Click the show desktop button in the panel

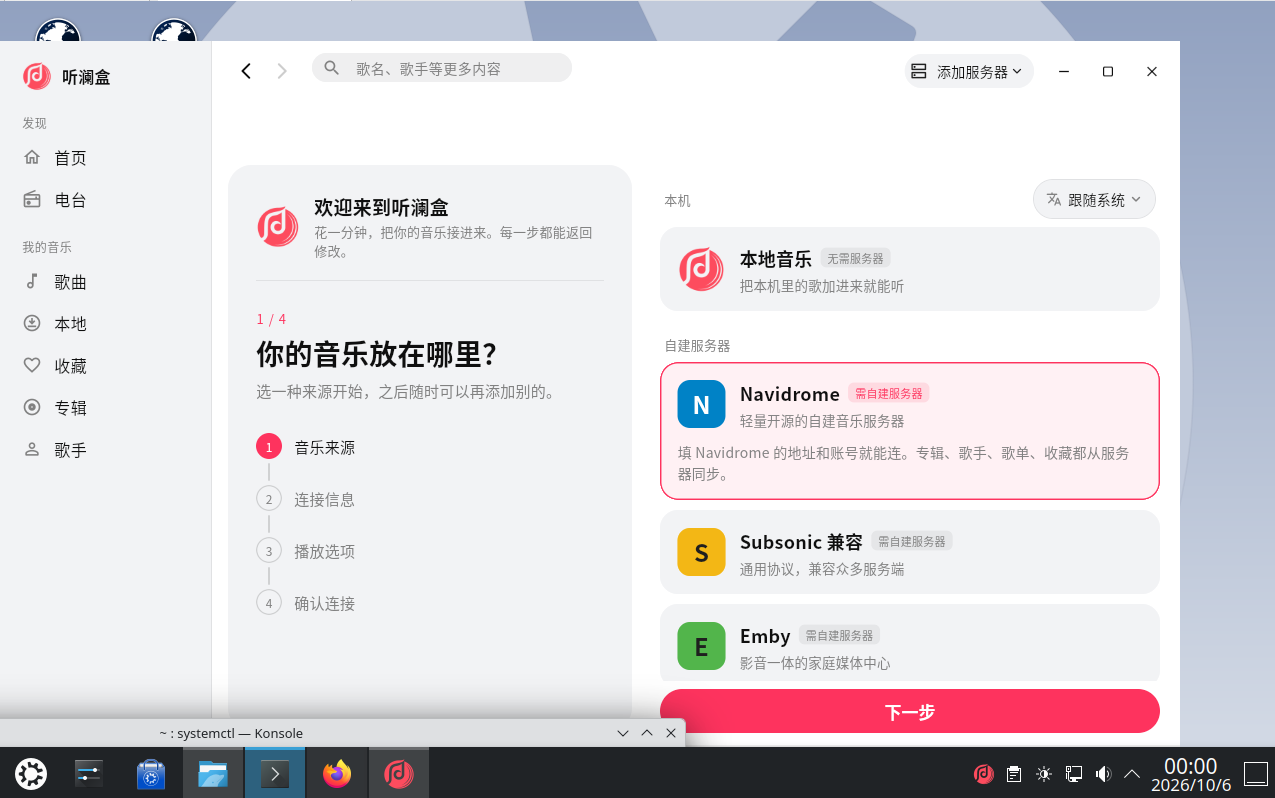(x=1256, y=773)
